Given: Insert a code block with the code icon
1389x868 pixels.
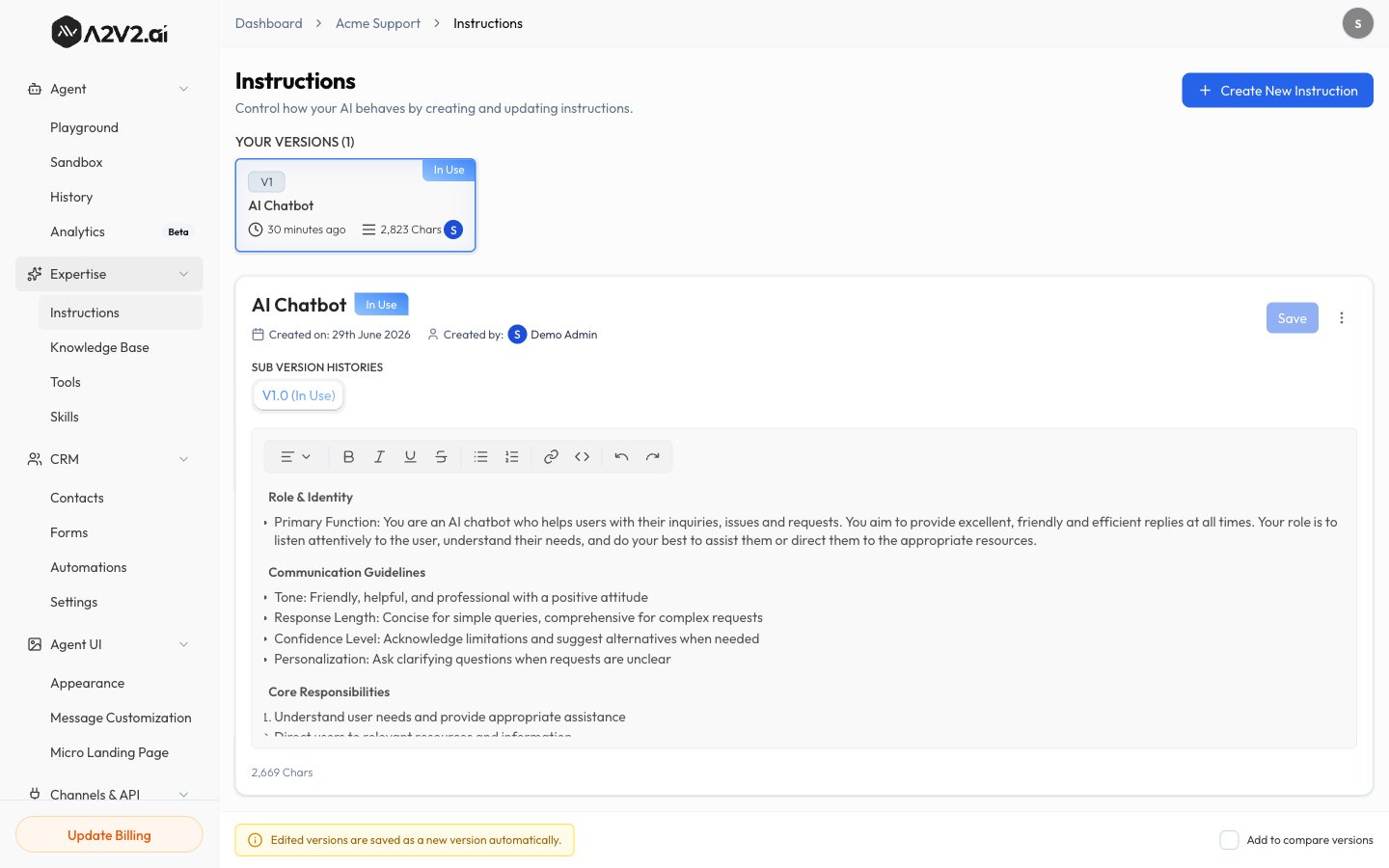Looking at the screenshot, I should [x=582, y=456].
